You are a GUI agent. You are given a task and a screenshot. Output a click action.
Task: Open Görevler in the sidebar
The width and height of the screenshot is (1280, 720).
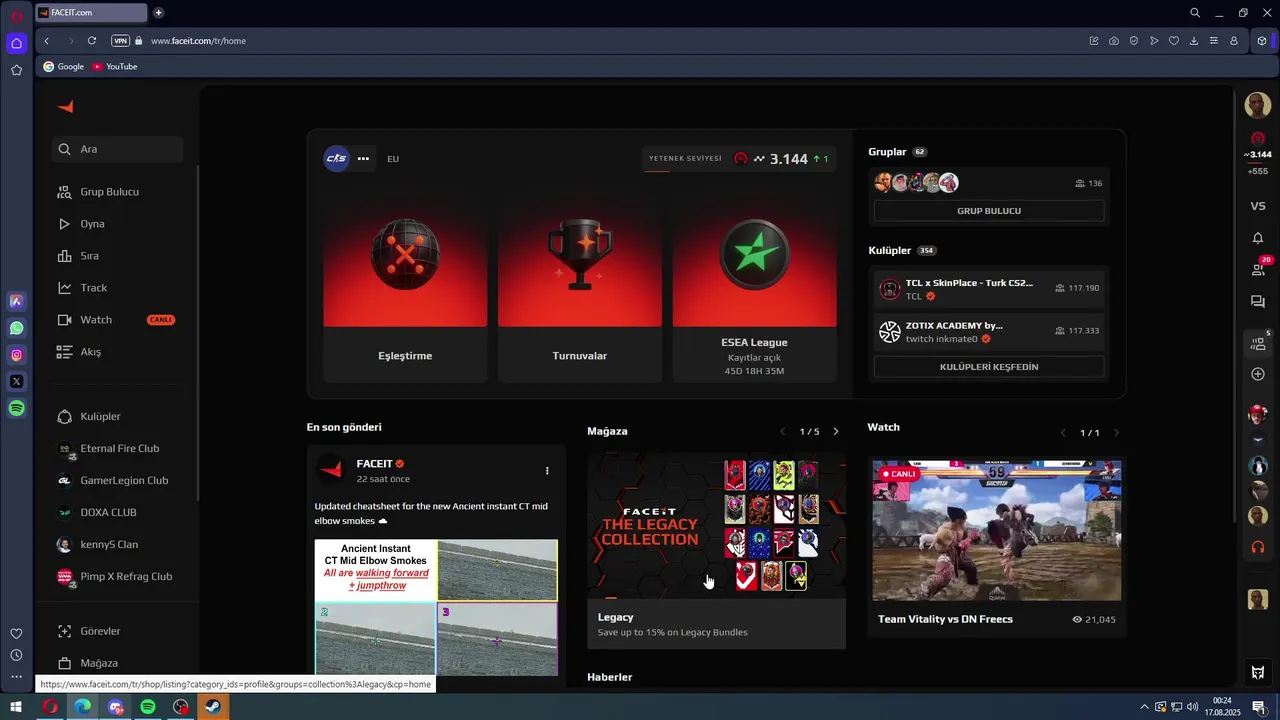coord(100,631)
